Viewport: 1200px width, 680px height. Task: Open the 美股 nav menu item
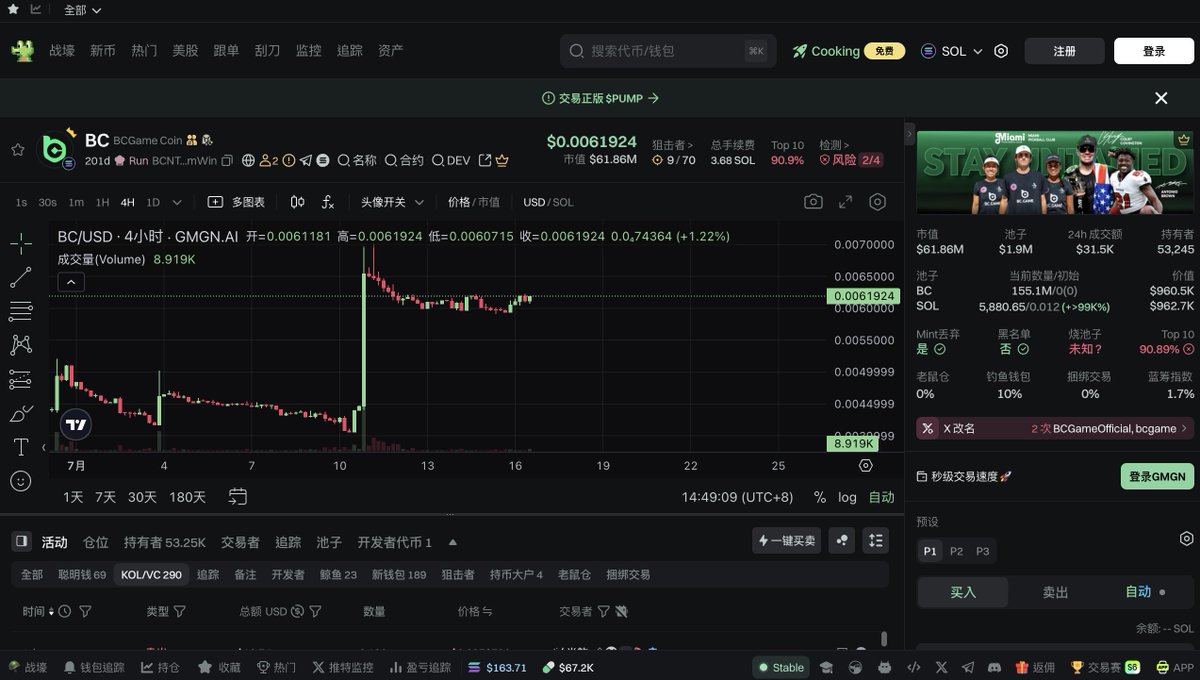click(x=185, y=51)
